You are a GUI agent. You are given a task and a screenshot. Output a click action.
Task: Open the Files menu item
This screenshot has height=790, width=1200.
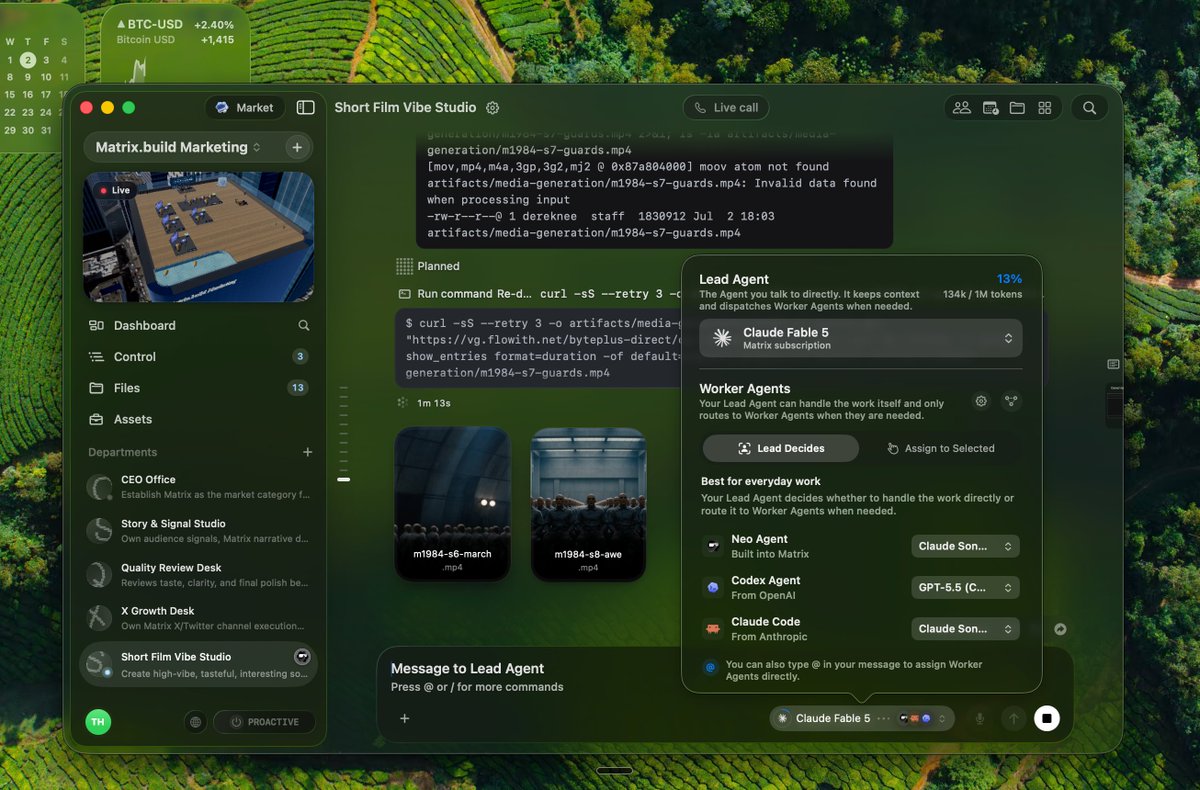[x=198, y=388]
